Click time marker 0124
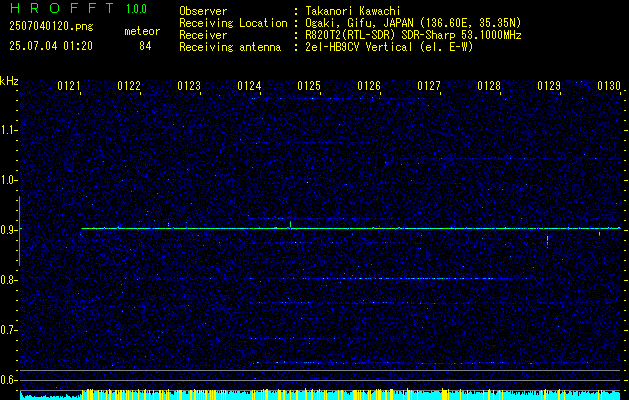 click(x=249, y=86)
